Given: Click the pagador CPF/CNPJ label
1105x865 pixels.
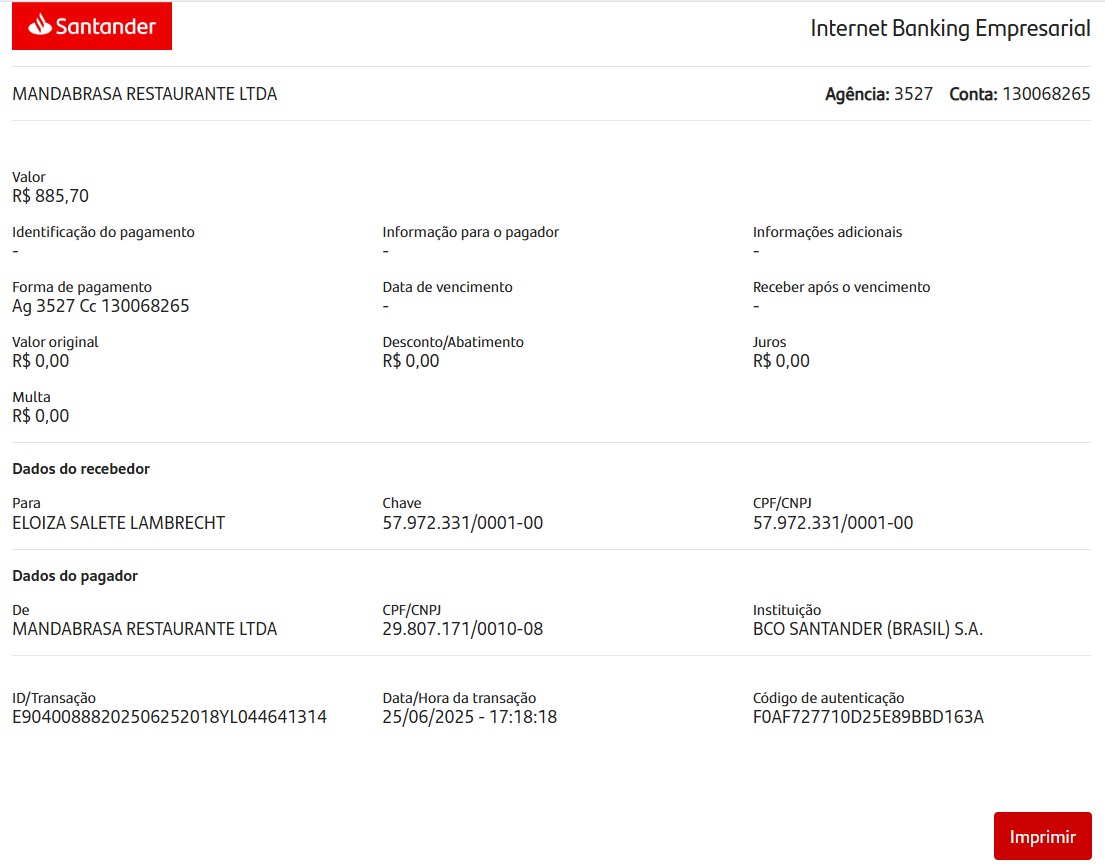Looking at the screenshot, I should (x=412, y=610).
